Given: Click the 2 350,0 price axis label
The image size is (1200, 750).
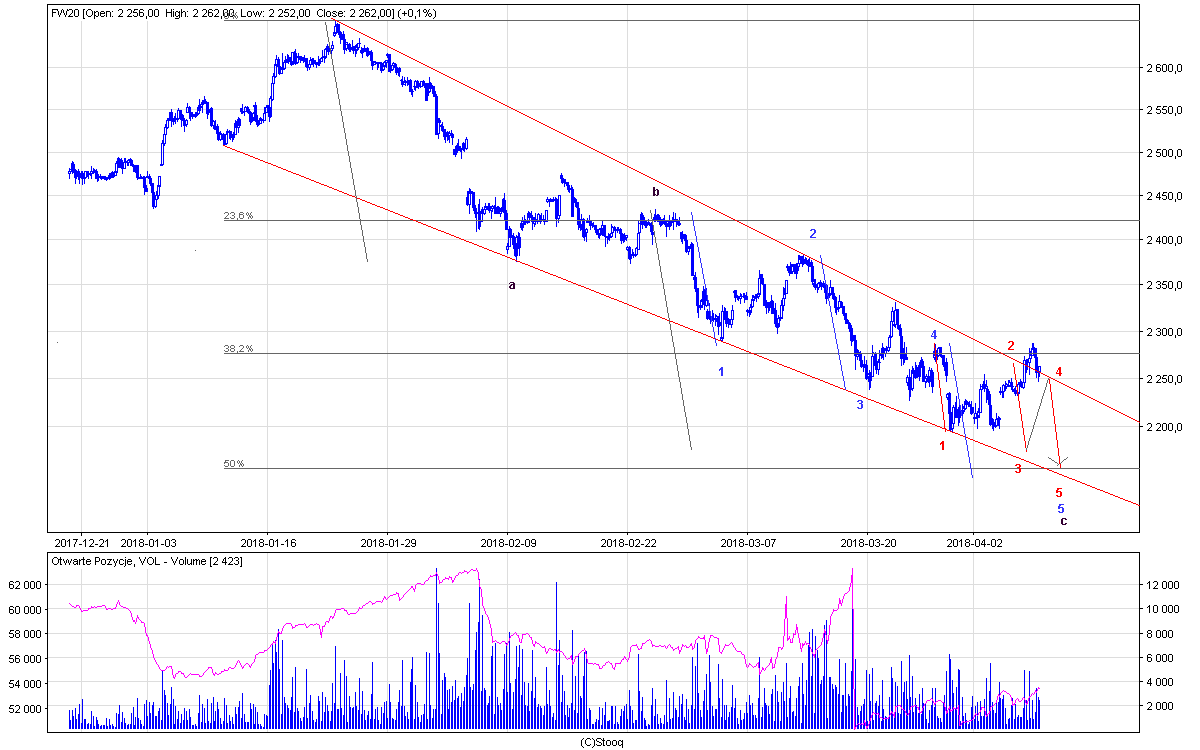Looking at the screenshot, I should pyautogui.click(x=1164, y=286).
